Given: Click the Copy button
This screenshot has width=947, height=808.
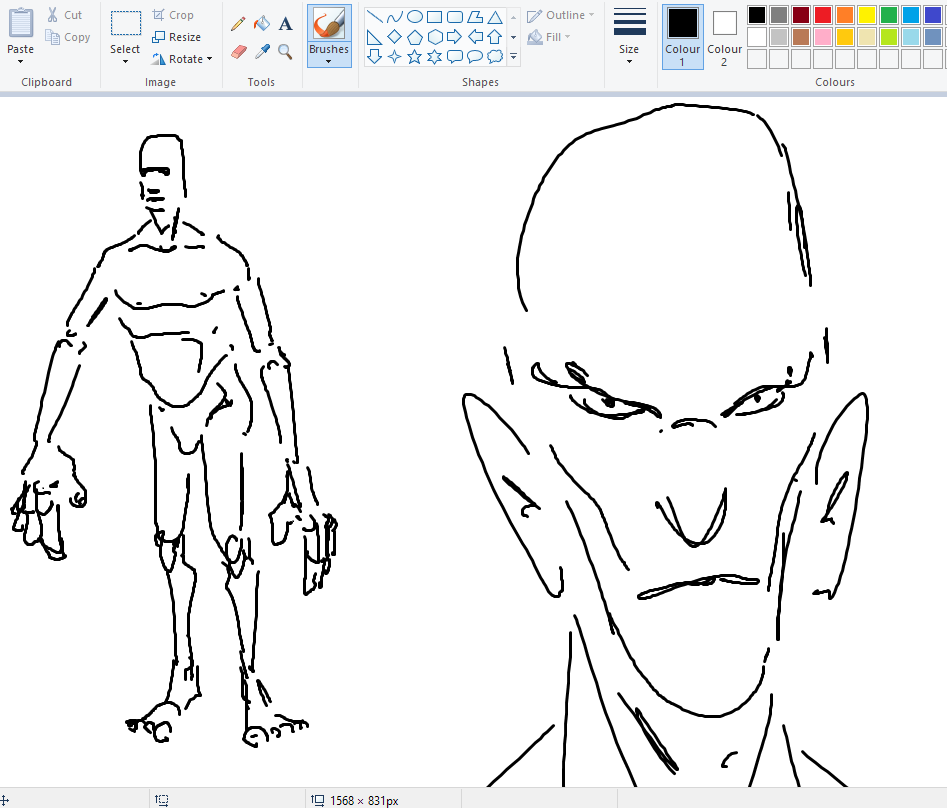Looking at the screenshot, I should 68,37.
